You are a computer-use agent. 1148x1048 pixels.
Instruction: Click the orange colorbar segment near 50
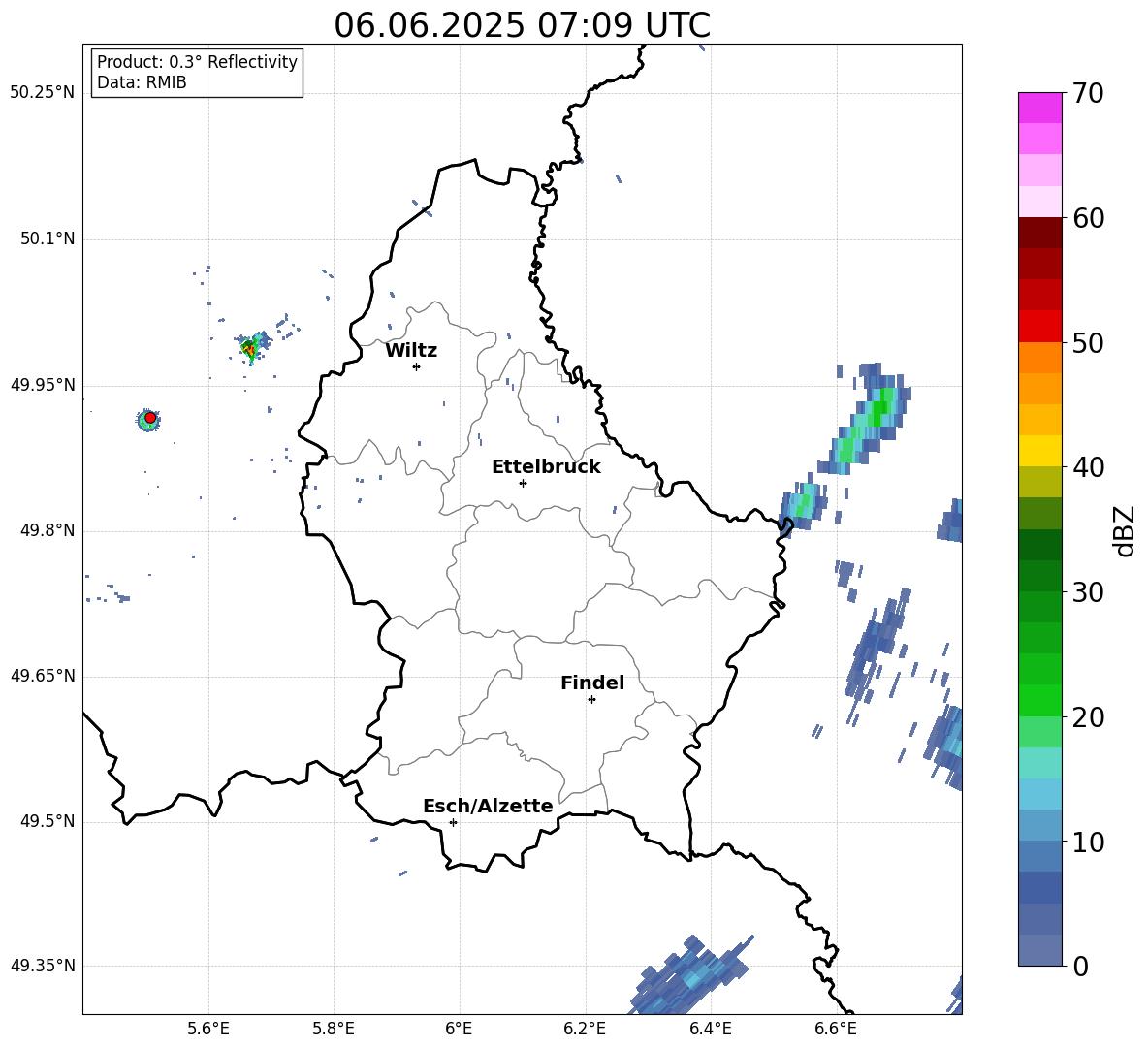1039,357
